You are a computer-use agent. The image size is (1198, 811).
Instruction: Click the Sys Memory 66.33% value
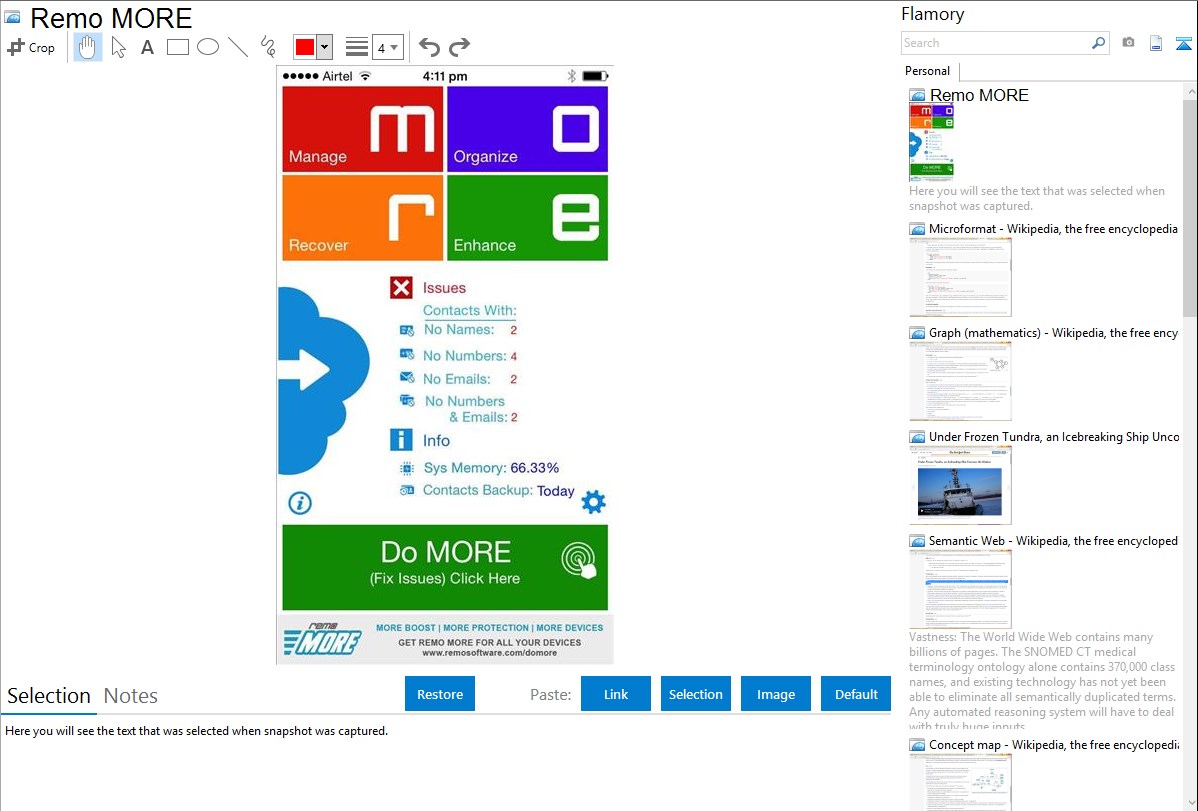coord(535,468)
